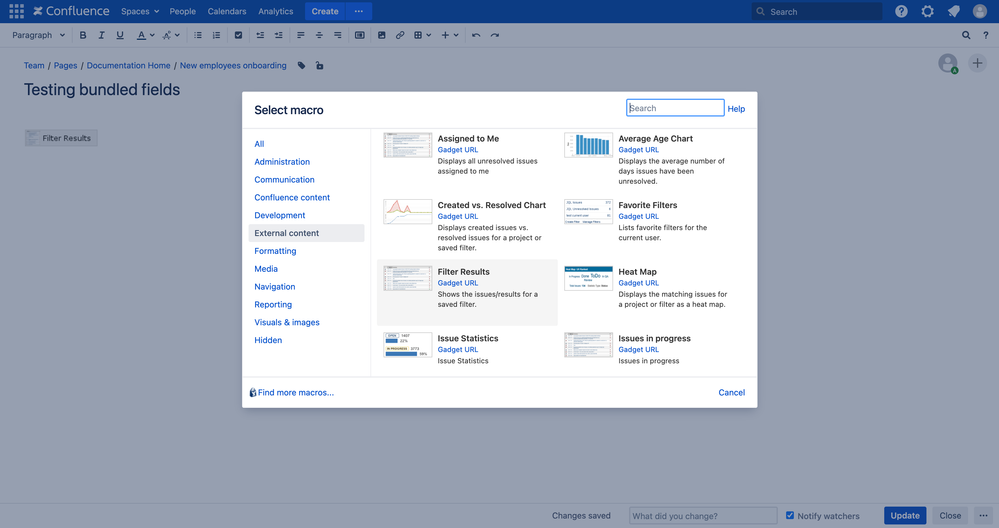Outdent the current paragraph
The width and height of the screenshot is (999, 528).
260,35
